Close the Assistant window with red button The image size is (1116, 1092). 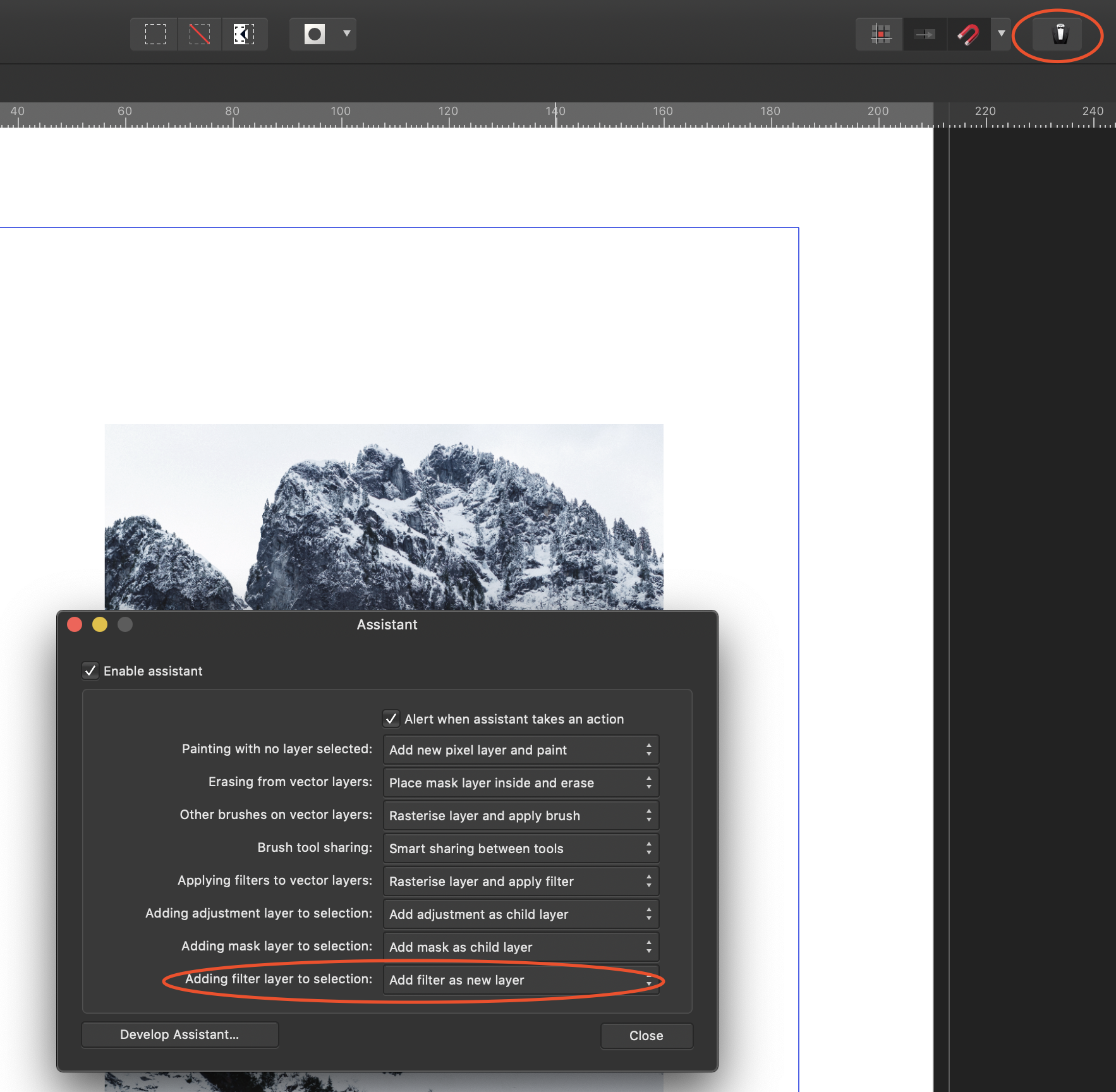coord(75,624)
